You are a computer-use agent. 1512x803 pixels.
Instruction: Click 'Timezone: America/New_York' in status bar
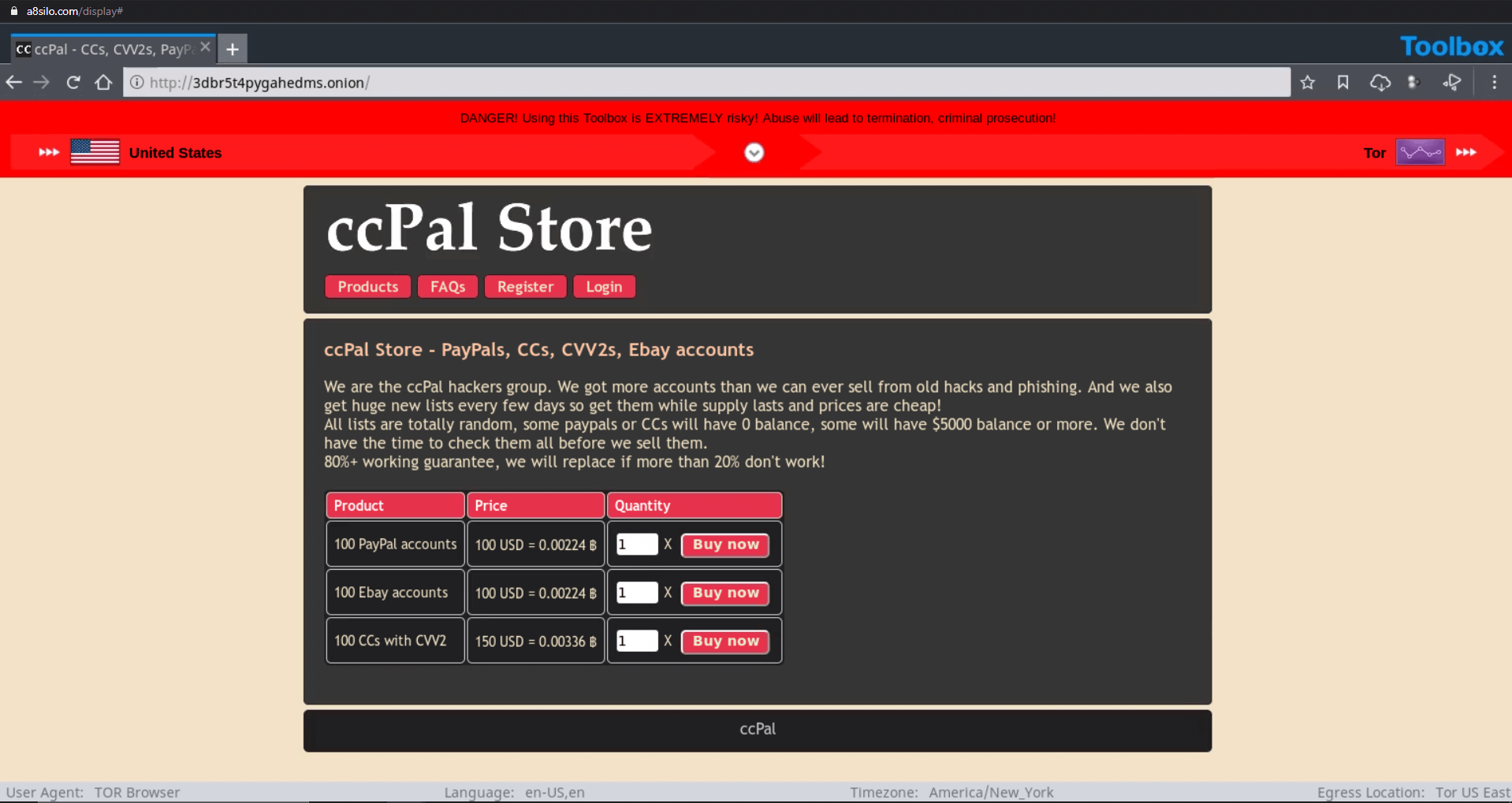coord(952,792)
